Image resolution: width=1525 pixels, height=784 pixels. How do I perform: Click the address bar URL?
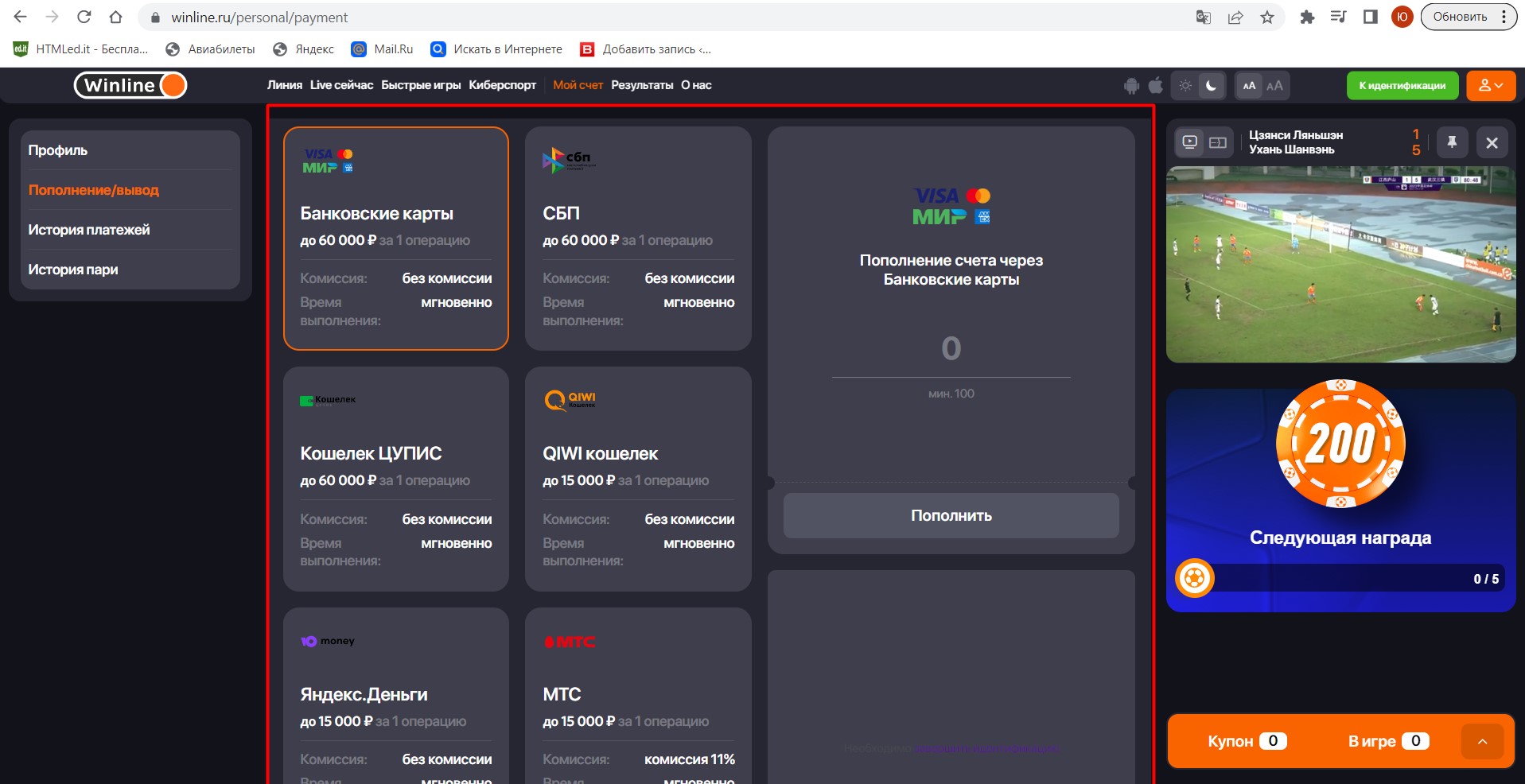click(x=259, y=17)
